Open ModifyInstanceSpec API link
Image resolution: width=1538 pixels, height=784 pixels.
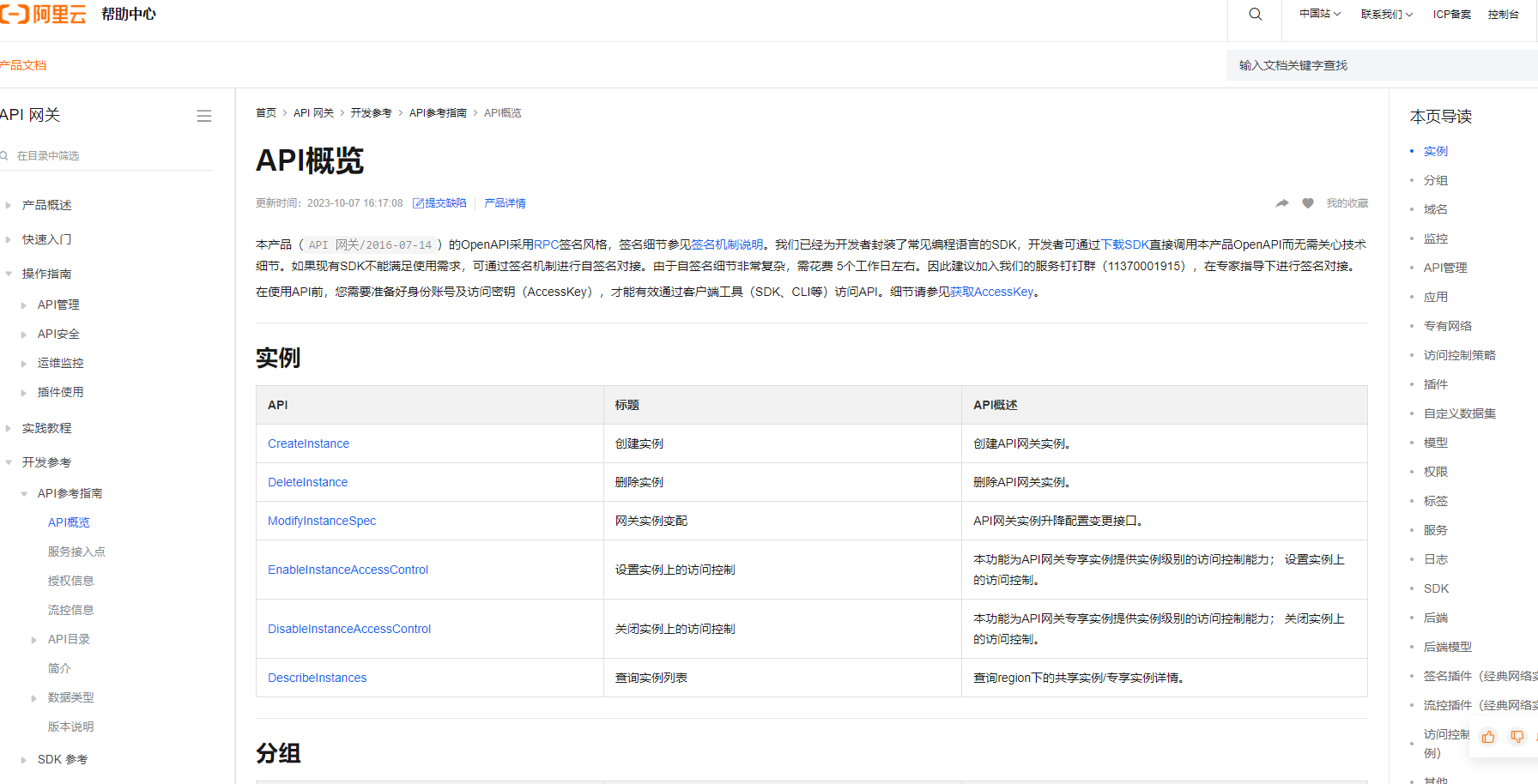click(x=322, y=521)
